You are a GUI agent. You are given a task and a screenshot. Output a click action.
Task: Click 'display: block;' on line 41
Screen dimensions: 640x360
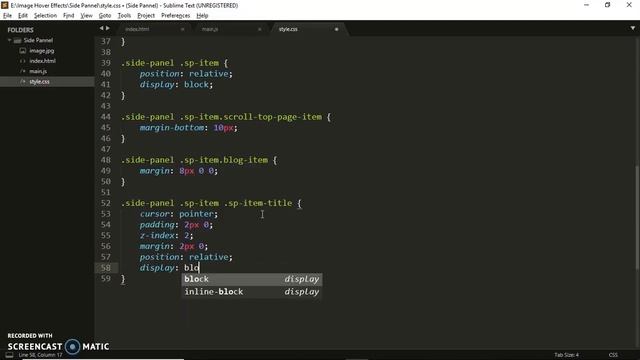coord(176,84)
